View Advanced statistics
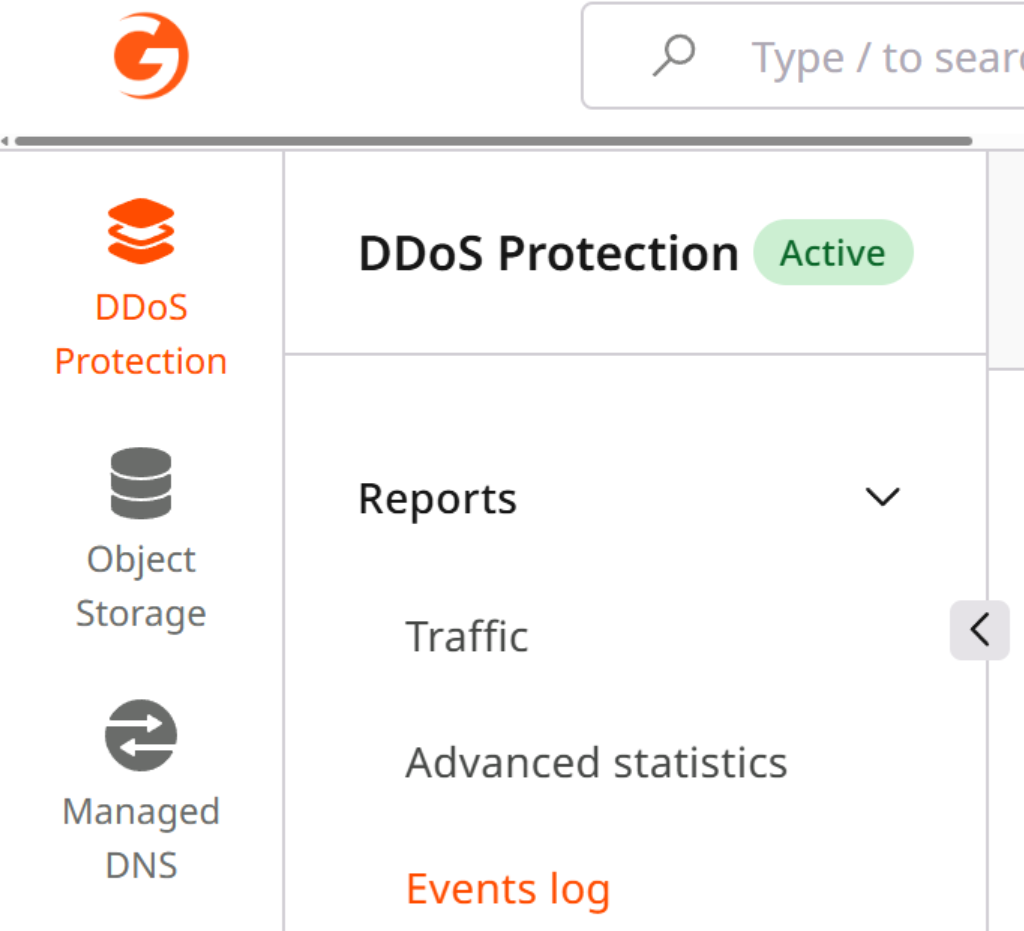Image resolution: width=1024 pixels, height=931 pixels. [x=596, y=762]
